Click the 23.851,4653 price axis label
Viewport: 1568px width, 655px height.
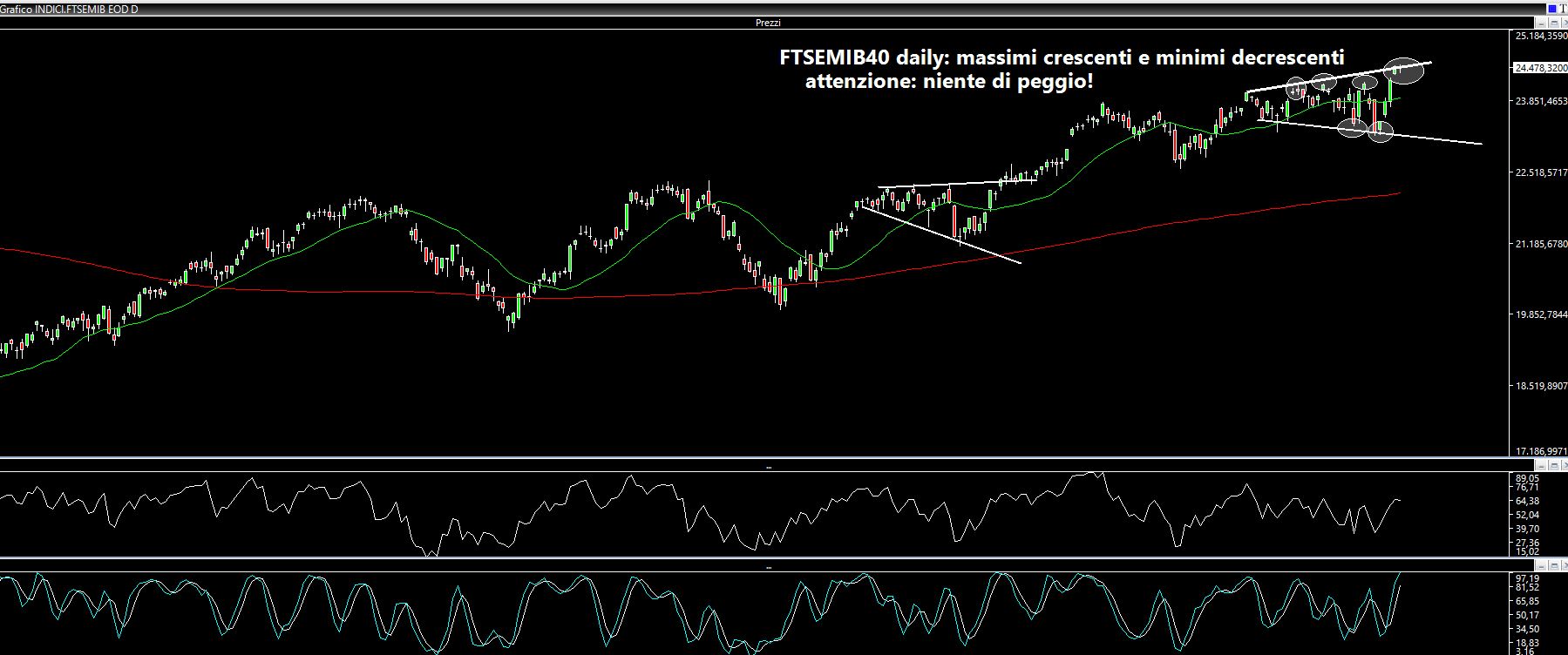(1541, 101)
